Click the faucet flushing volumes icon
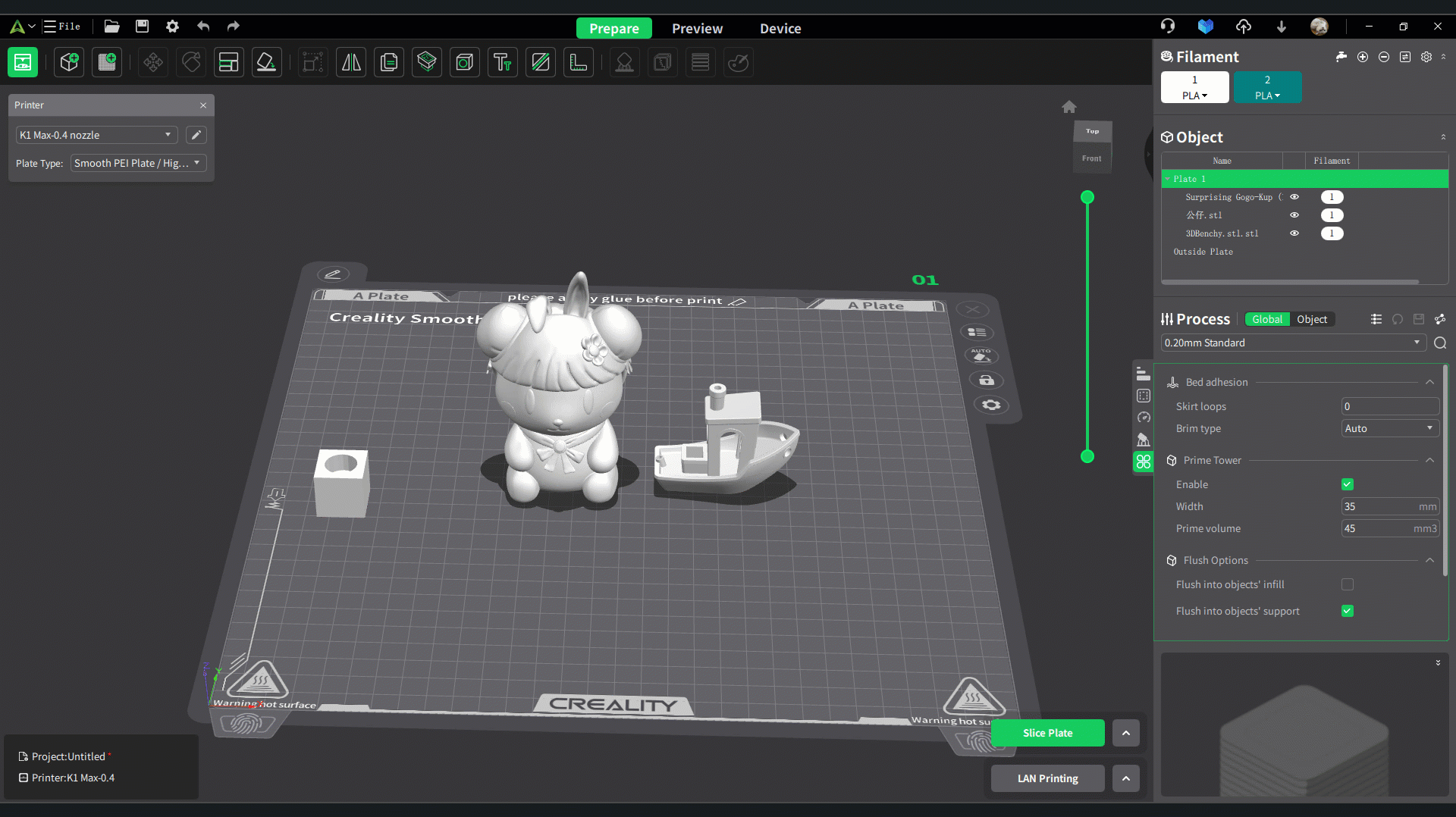Screen dimensions: 1456x817 [1341, 57]
